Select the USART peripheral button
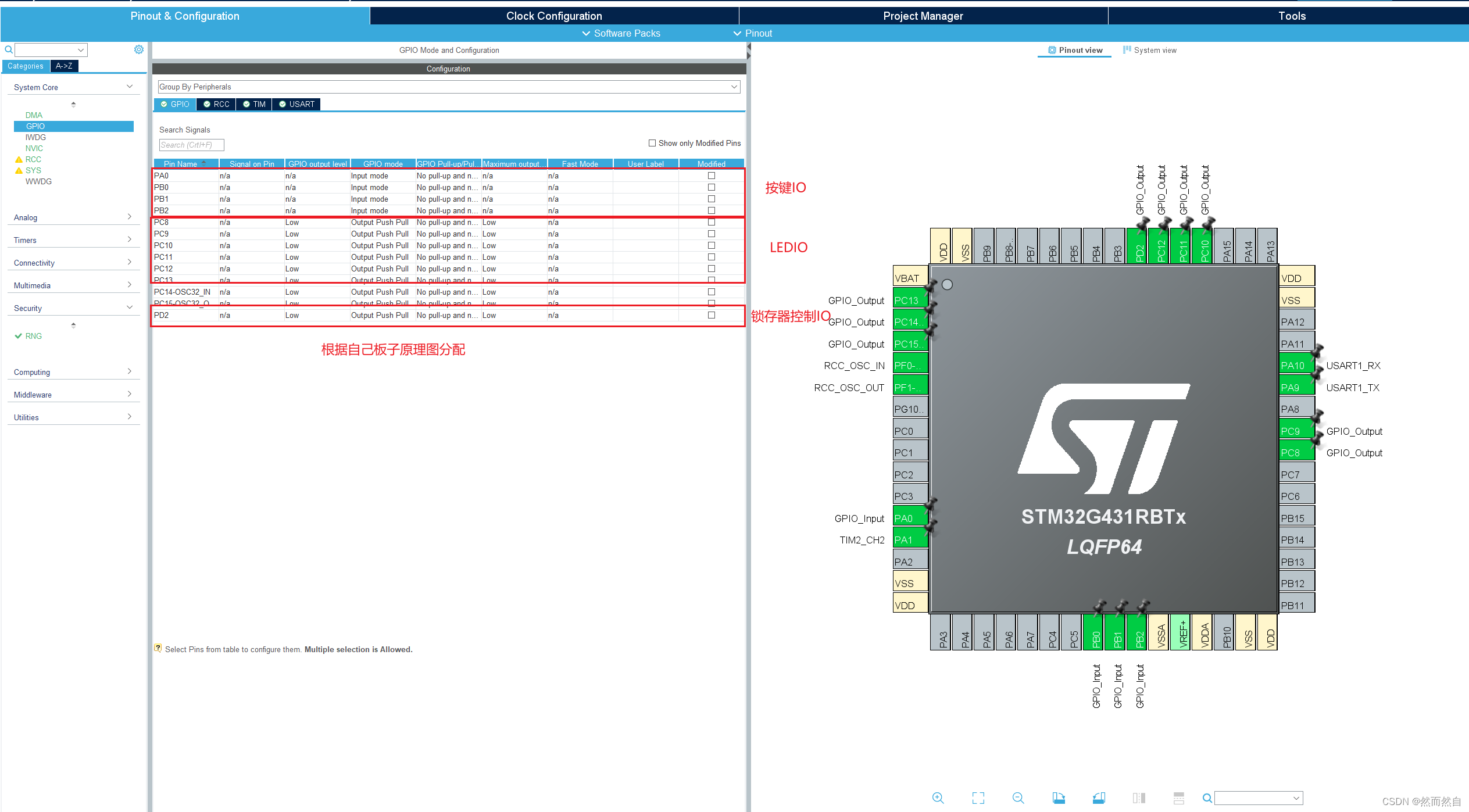This screenshot has width=1469, height=812. point(296,104)
